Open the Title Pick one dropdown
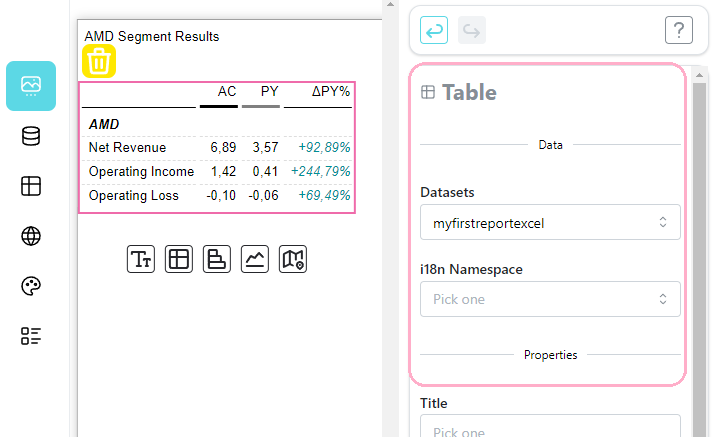This screenshot has width=713, height=437. [550, 426]
